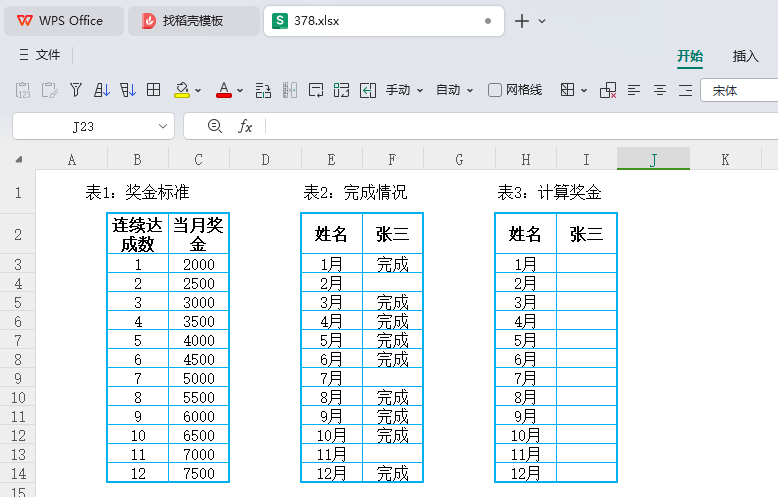Screen dimensions: 778x497
Task: Click the hamburger menu icon beside 文件
Action: coord(24,55)
